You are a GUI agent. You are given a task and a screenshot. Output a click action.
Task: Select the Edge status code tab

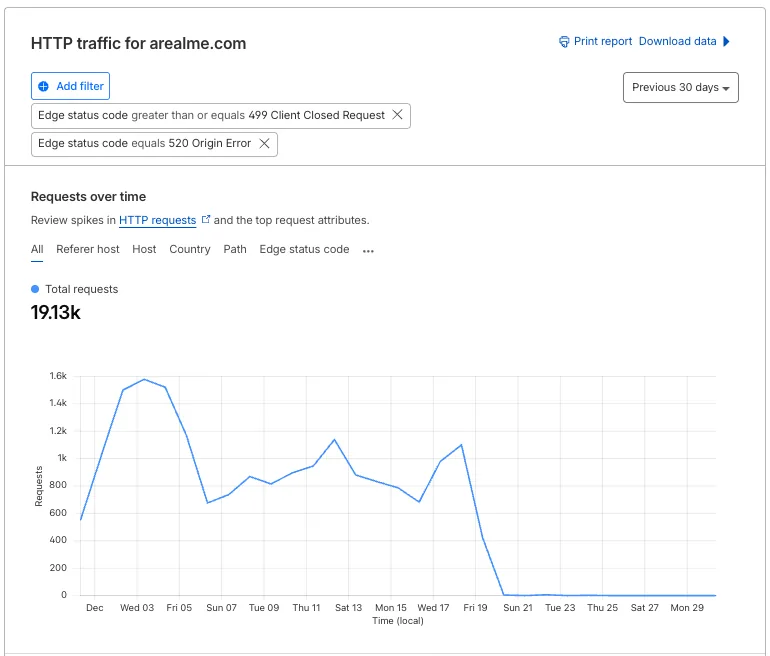click(x=304, y=249)
